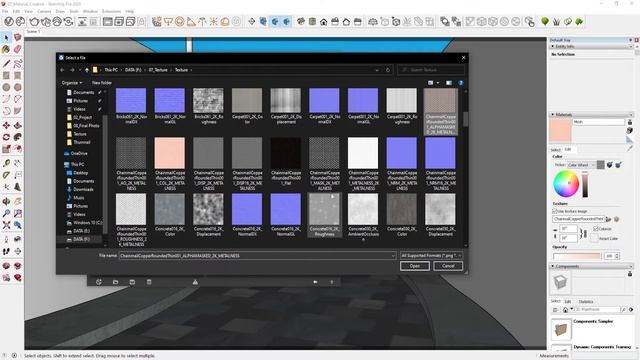
Task: Toggle Use texture image checkbox
Action: click(555, 211)
